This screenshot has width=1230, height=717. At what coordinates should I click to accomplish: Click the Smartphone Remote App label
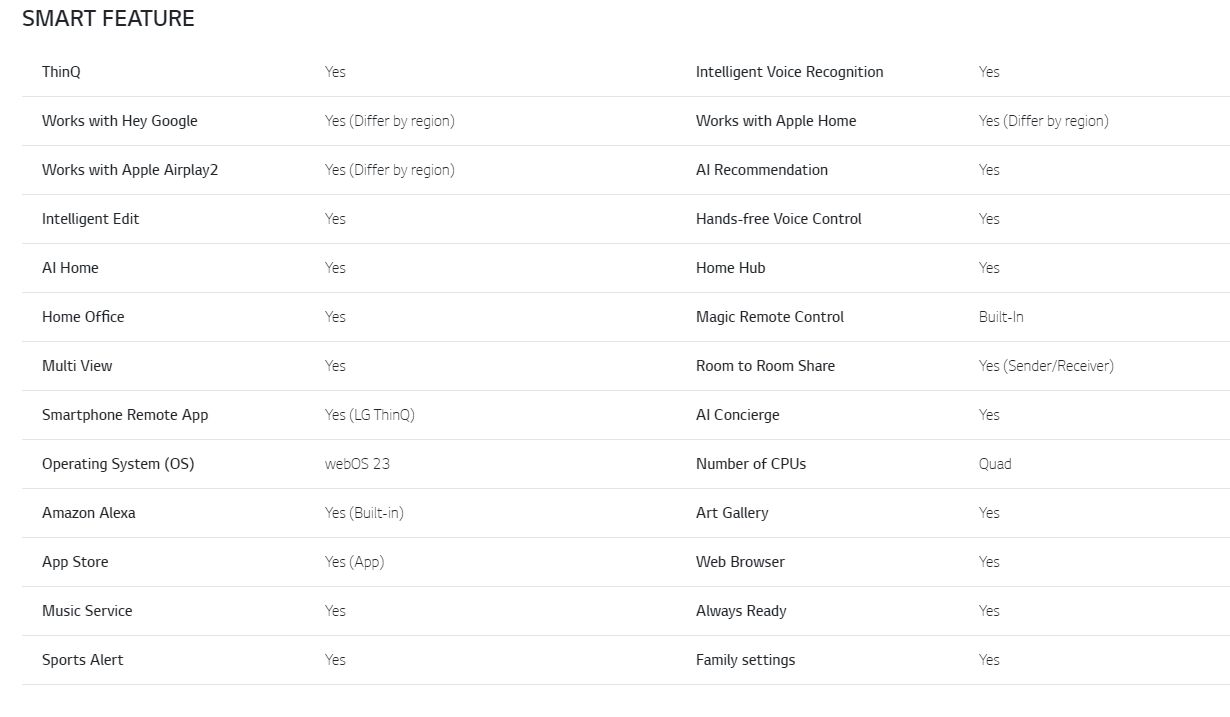tap(125, 415)
